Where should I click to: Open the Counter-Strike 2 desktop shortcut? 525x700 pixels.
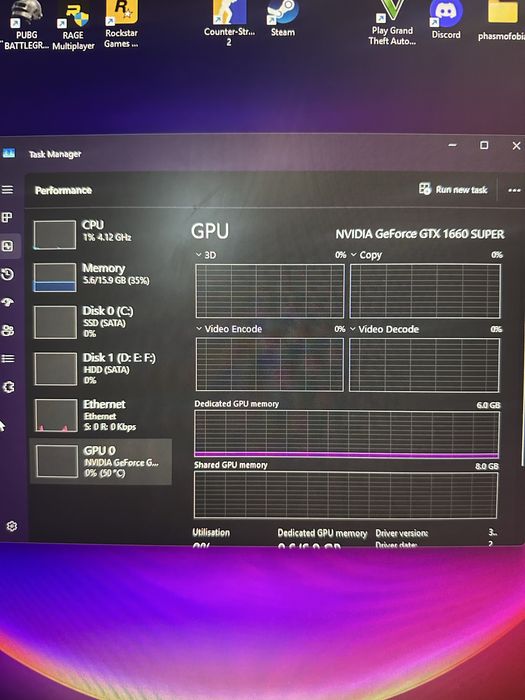(x=229, y=23)
